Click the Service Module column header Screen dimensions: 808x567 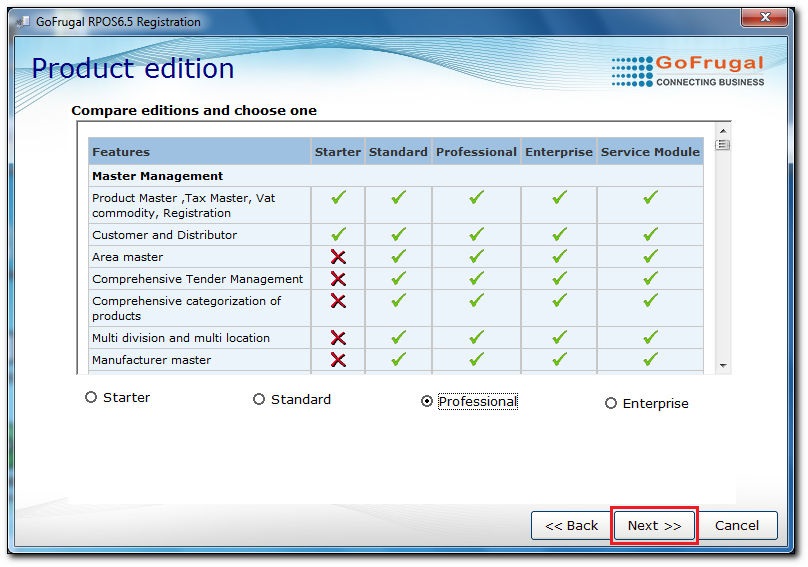point(650,152)
